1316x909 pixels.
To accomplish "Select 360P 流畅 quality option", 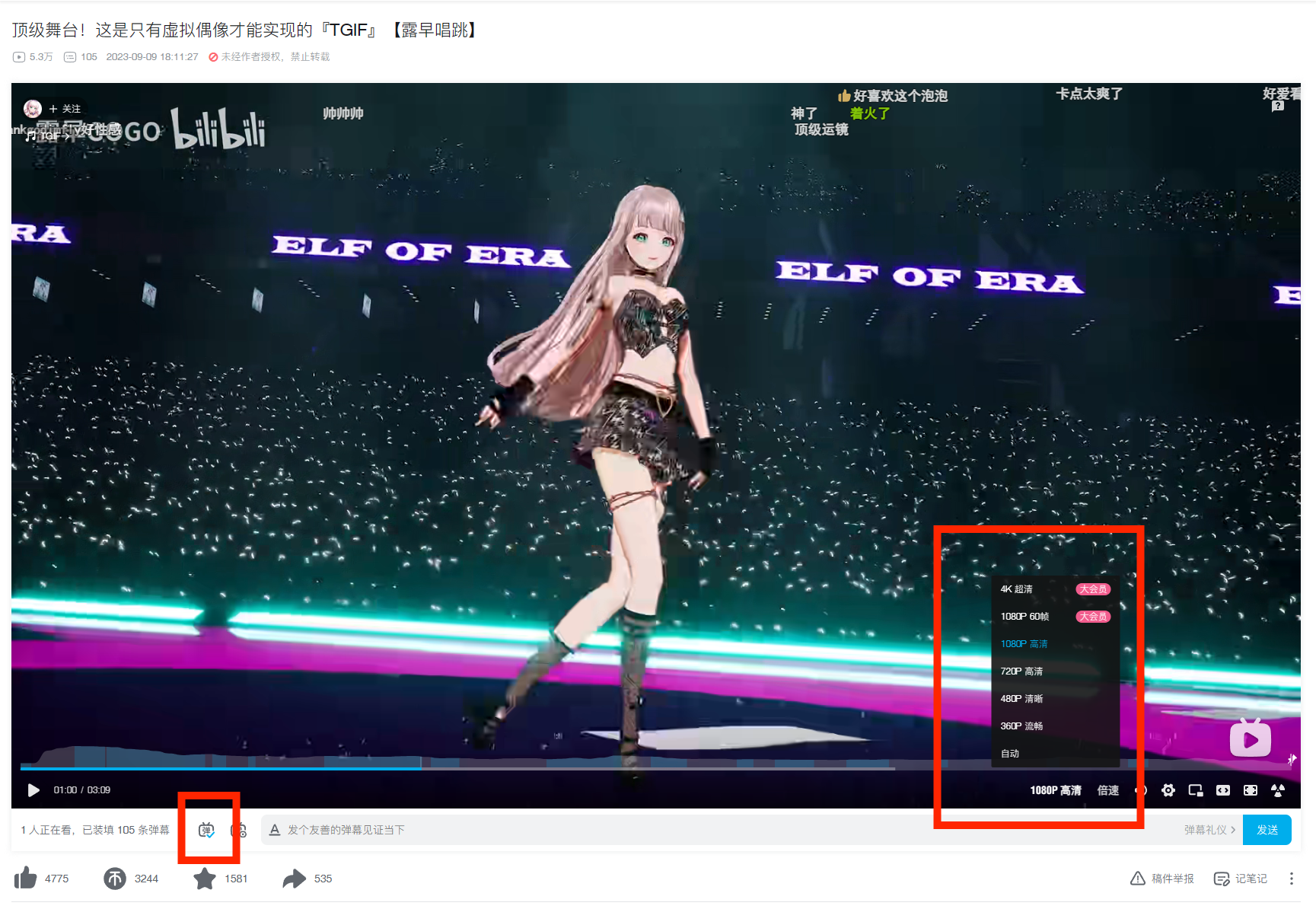I will [x=1055, y=726].
